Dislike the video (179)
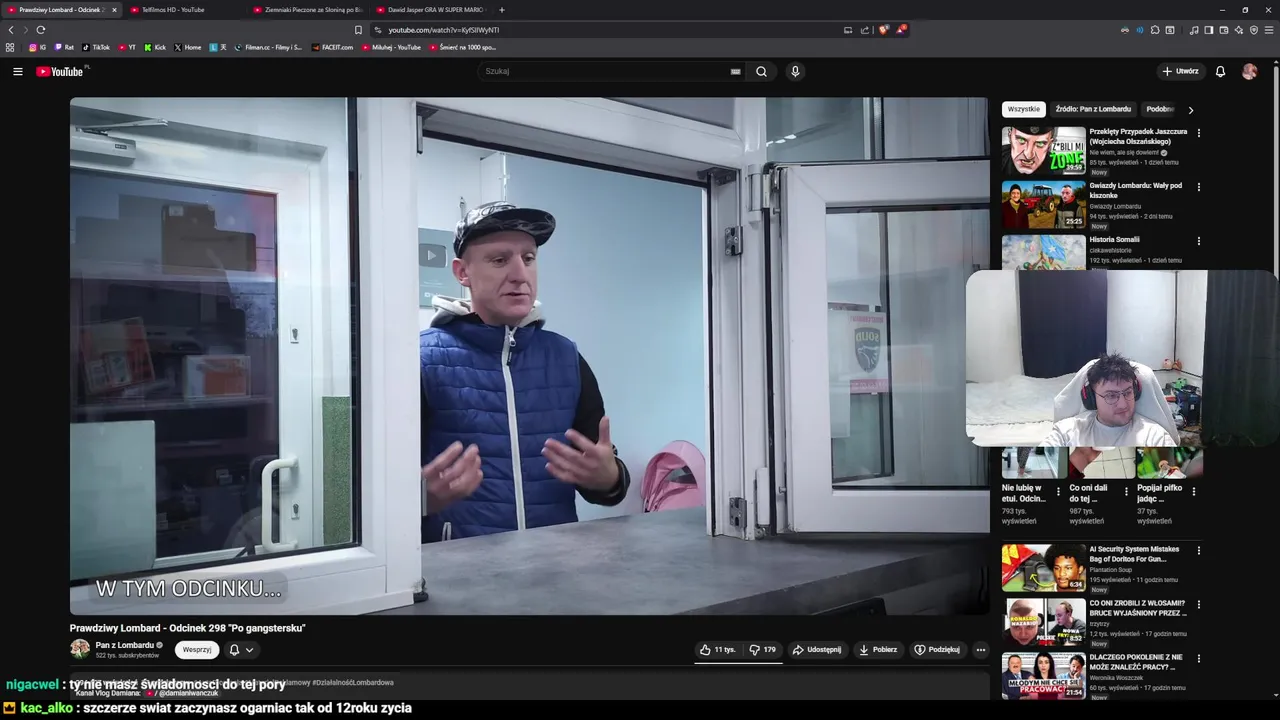The image size is (1280, 720). click(763, 650)
